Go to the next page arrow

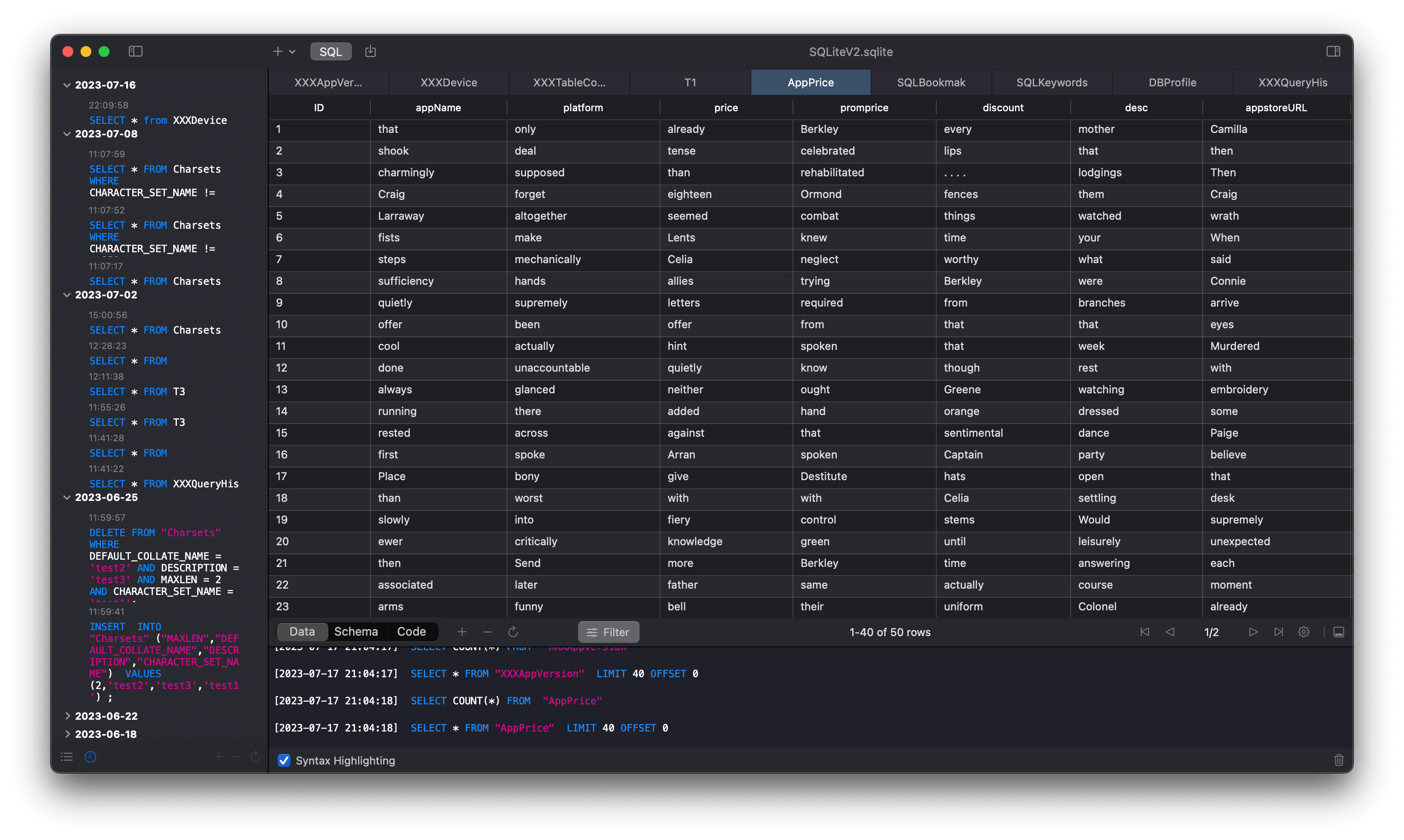pyautogui.click(x=1253, y=632)
